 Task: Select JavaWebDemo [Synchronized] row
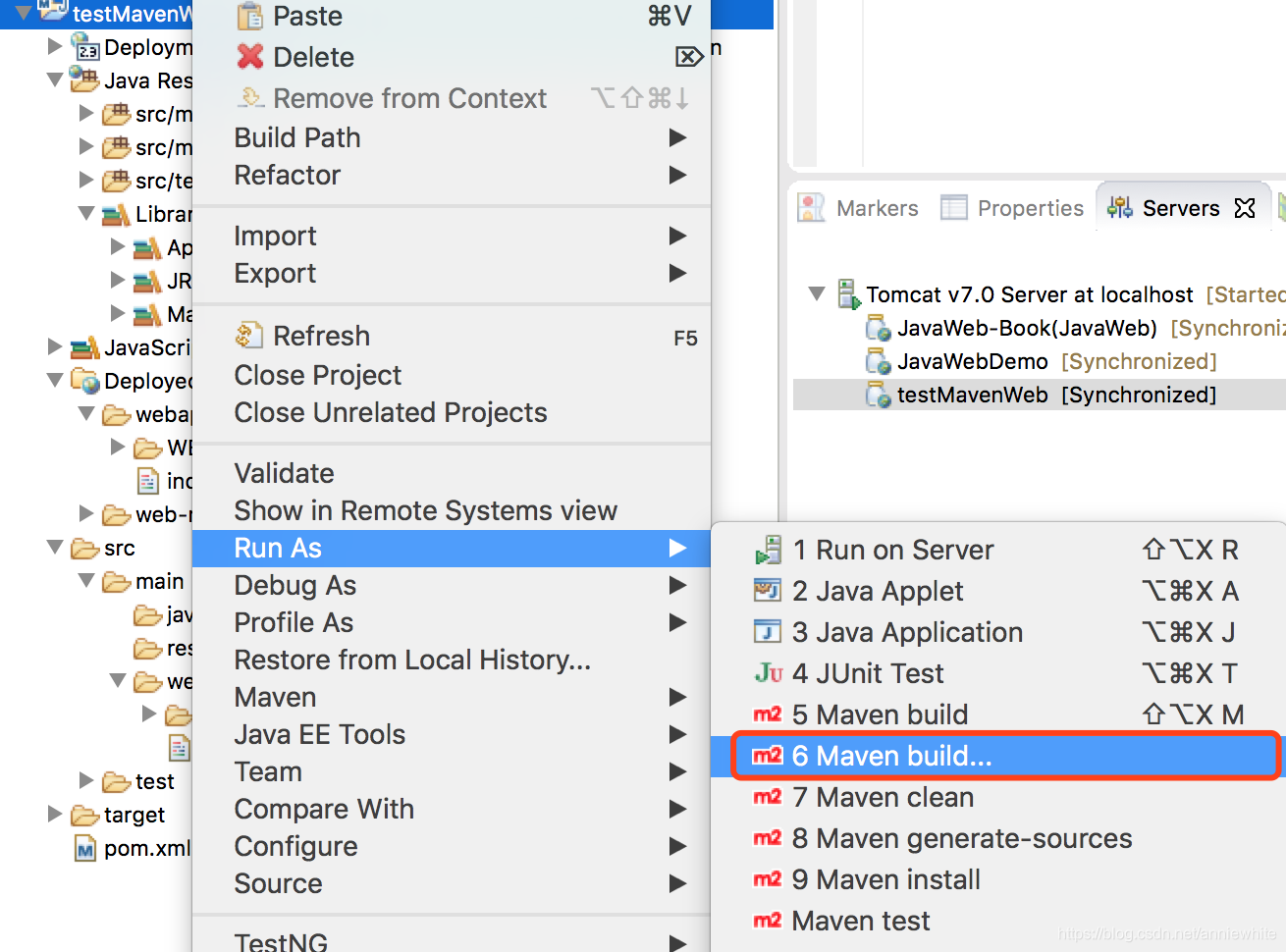[1040, 361]
